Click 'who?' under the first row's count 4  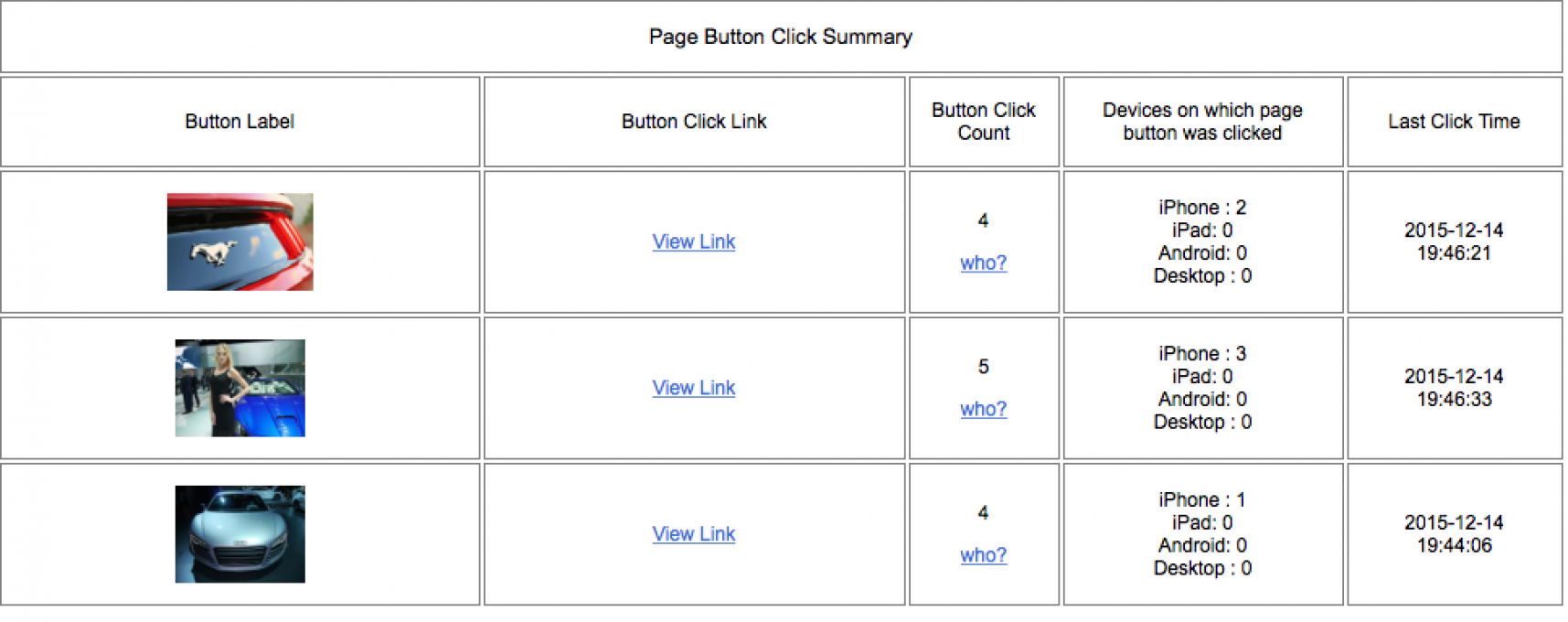pos(983,263)
